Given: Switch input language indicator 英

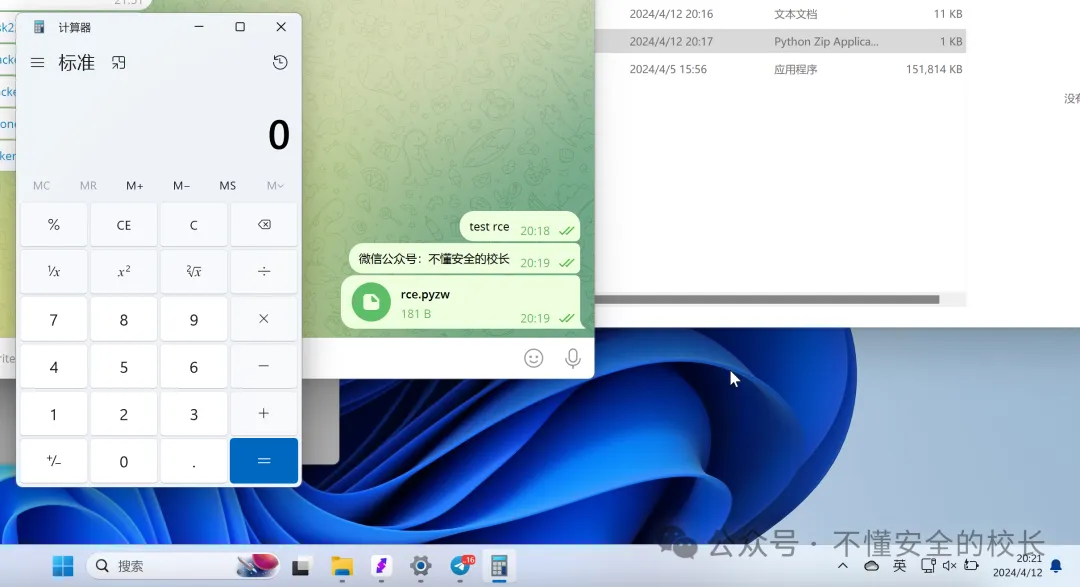Looking at the screenshot, I should [x=899, y=566].
